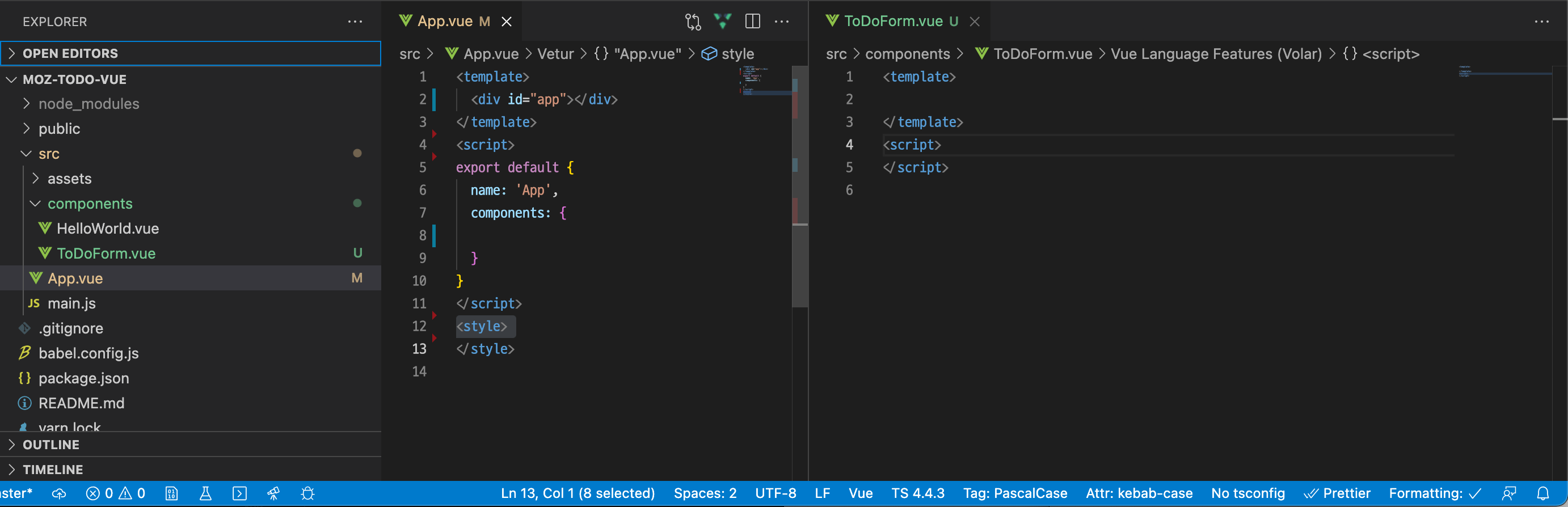Toggle Formatting checkmark in status bar
The width and height of the screenshot is (1568, 507).
(x=1435, y=493)
